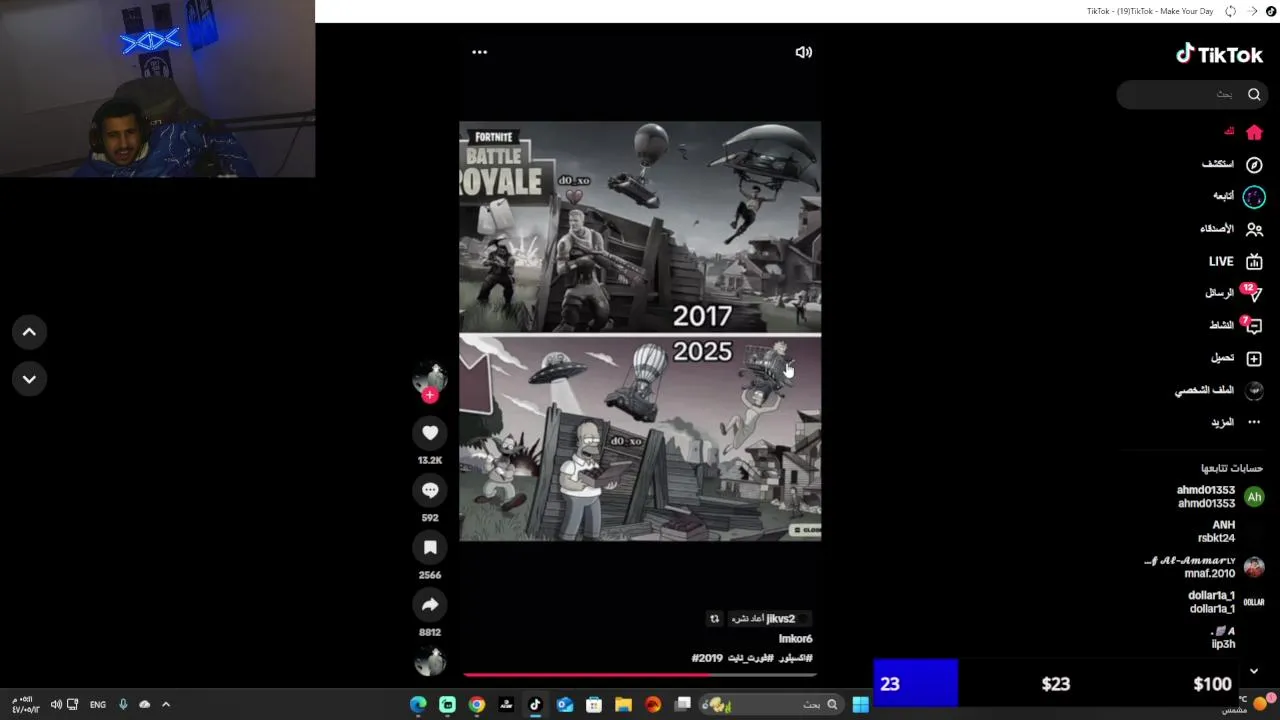
Task: Switch ENG keyboard language indicator
Action: click(97, 705)
